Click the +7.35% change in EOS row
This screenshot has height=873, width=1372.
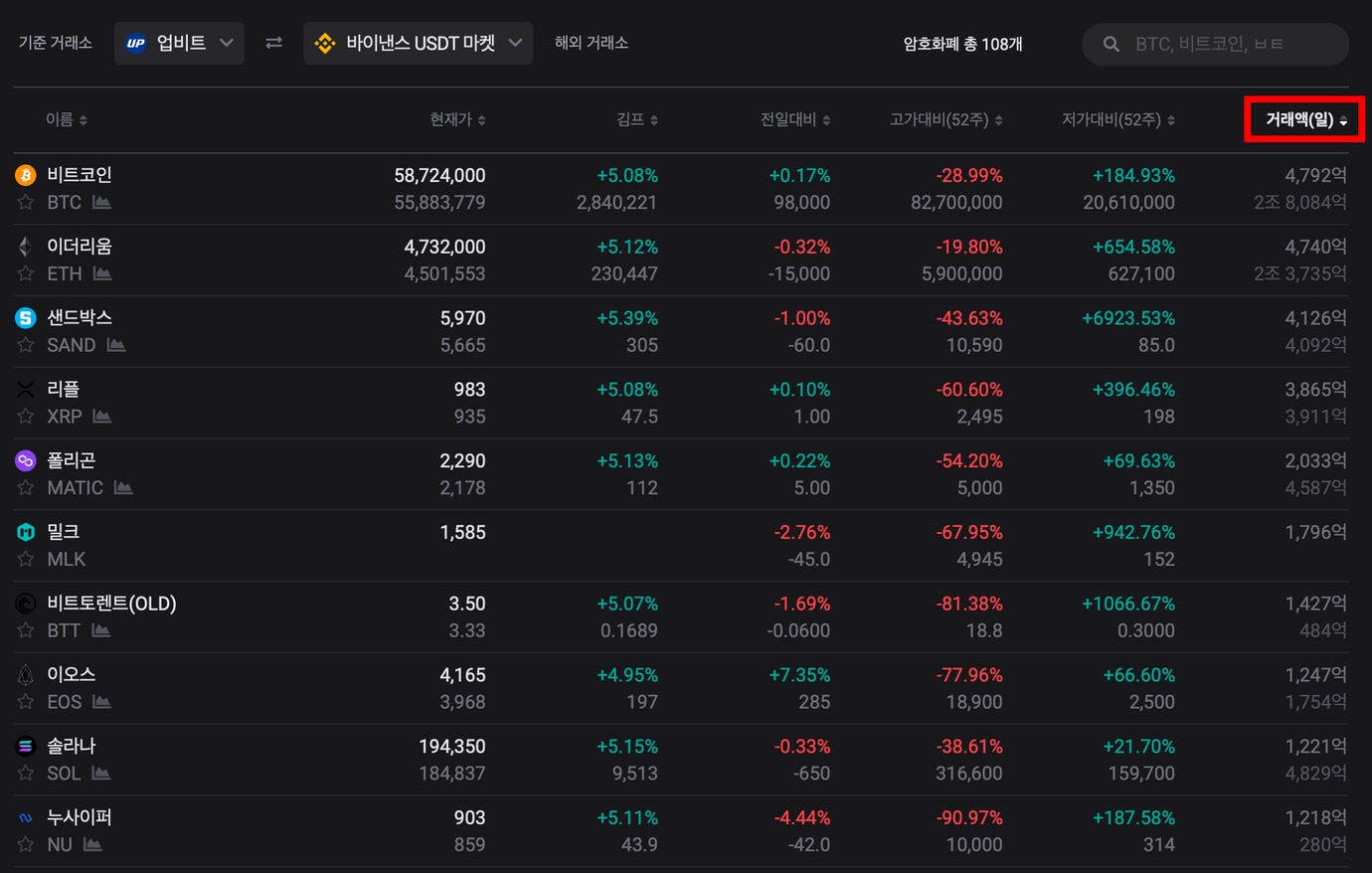[799, 675]
